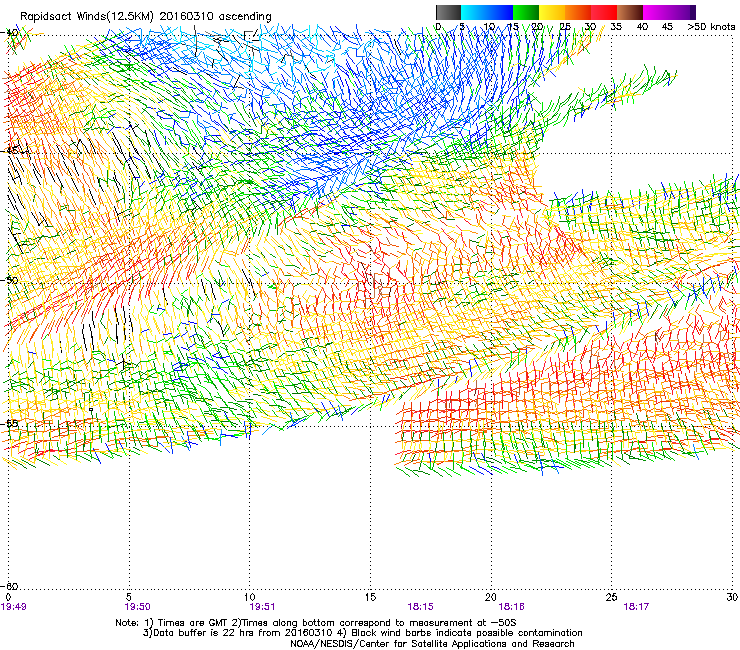Click longitude axis label '5' above 19:50
The height and width of the screenshot is (650, 740).
pyautogui.click(x=129, y=597)
